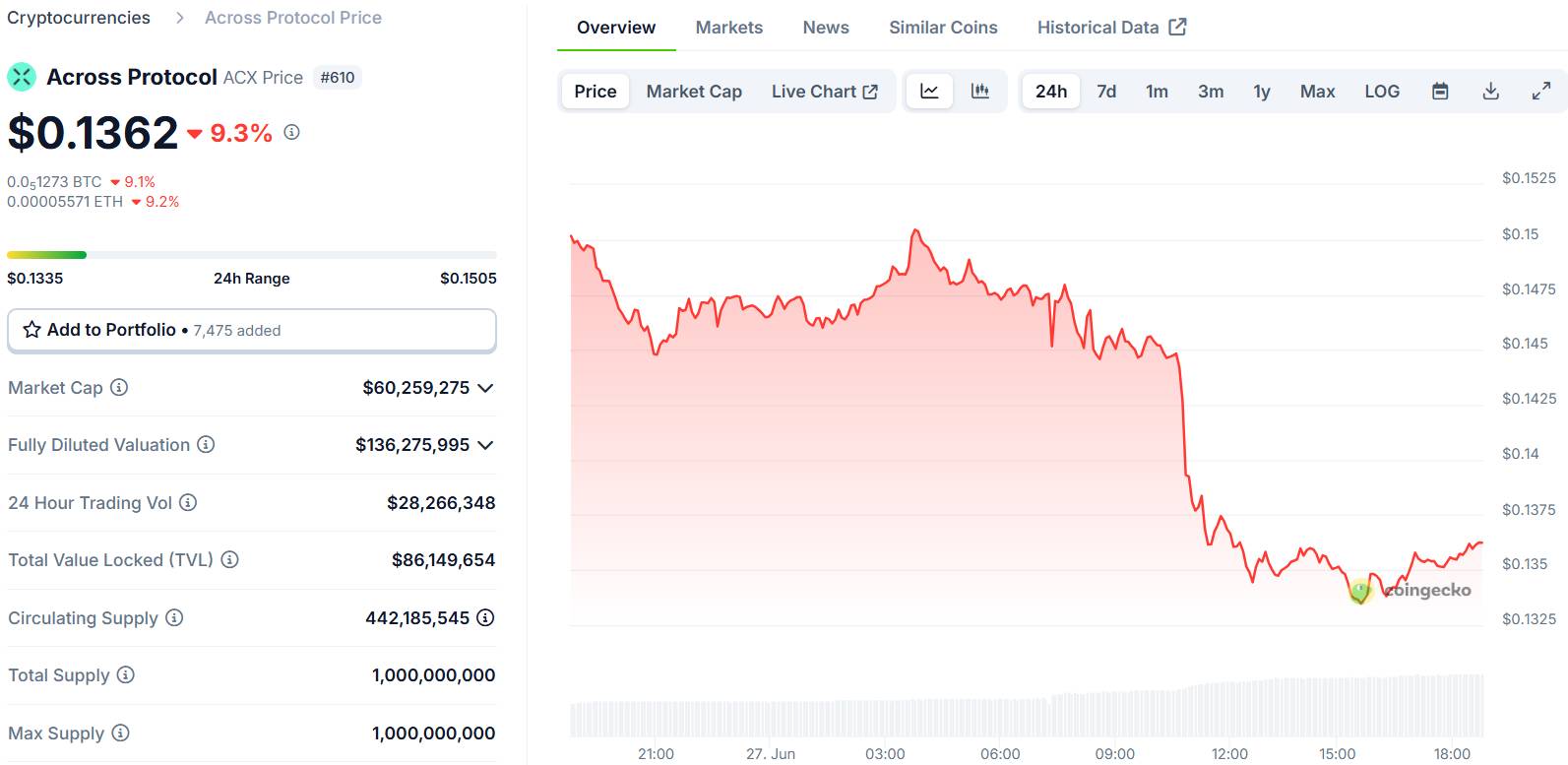Select the line chart view icon

[x=929, y=91]
